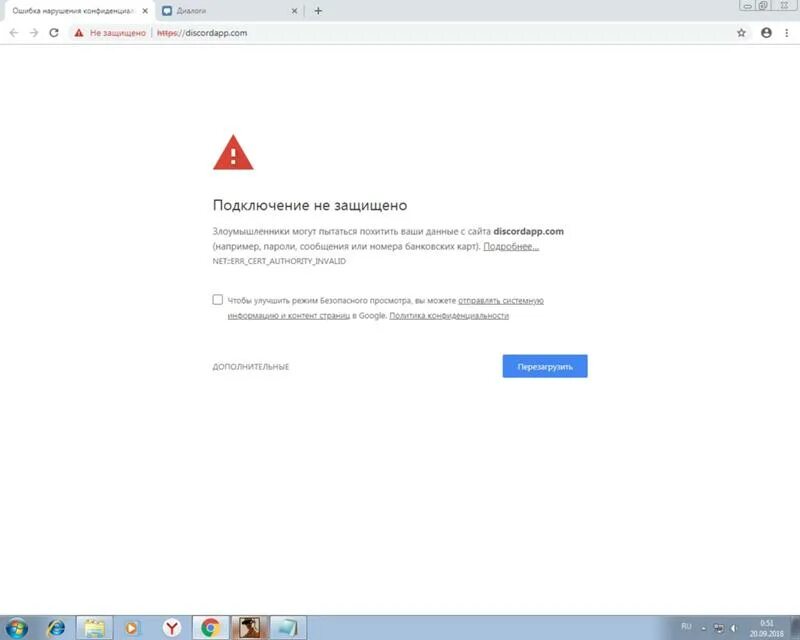Bookmark the page with star icon

point(741,33)
